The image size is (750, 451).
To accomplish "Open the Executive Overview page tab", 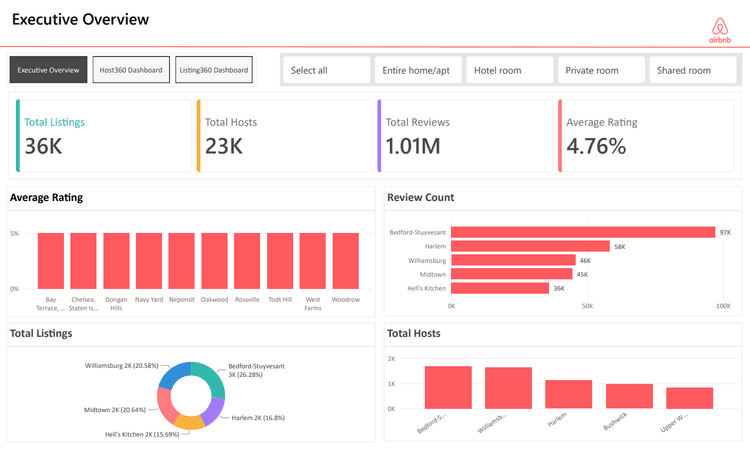I will (48, 70).
